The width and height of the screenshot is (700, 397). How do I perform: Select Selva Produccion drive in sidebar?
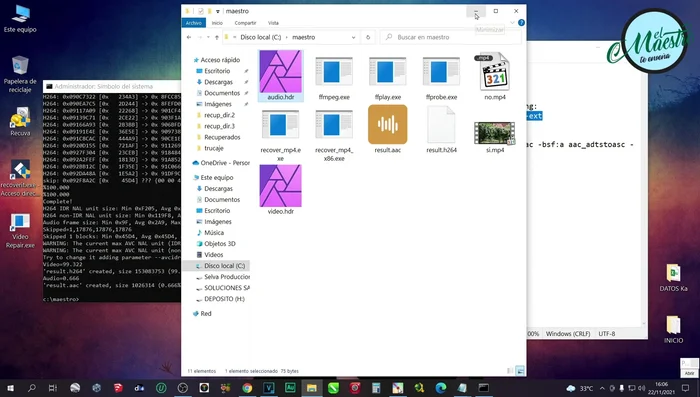[x=223, y=277]
